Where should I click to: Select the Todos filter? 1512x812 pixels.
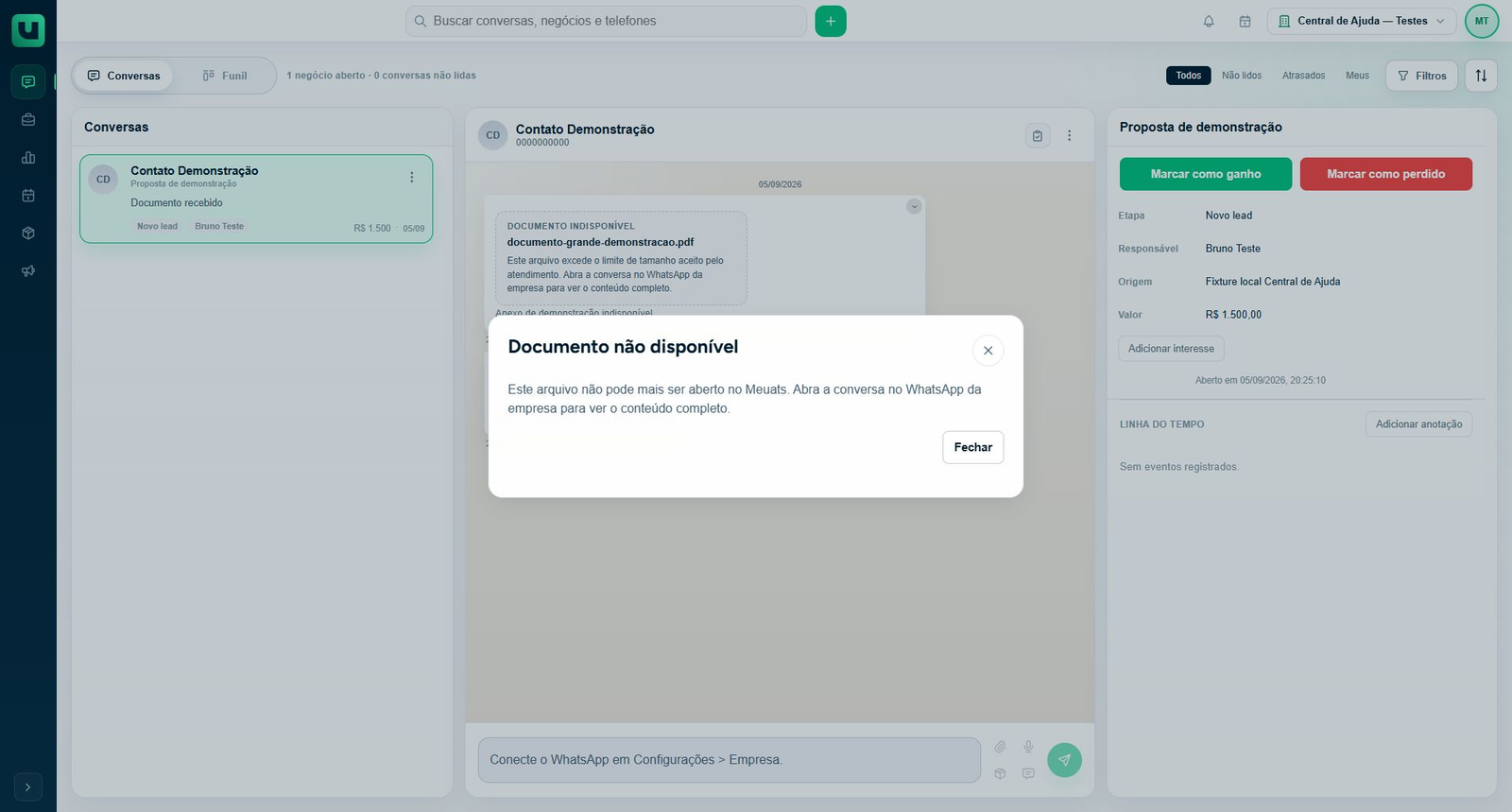1189,76
